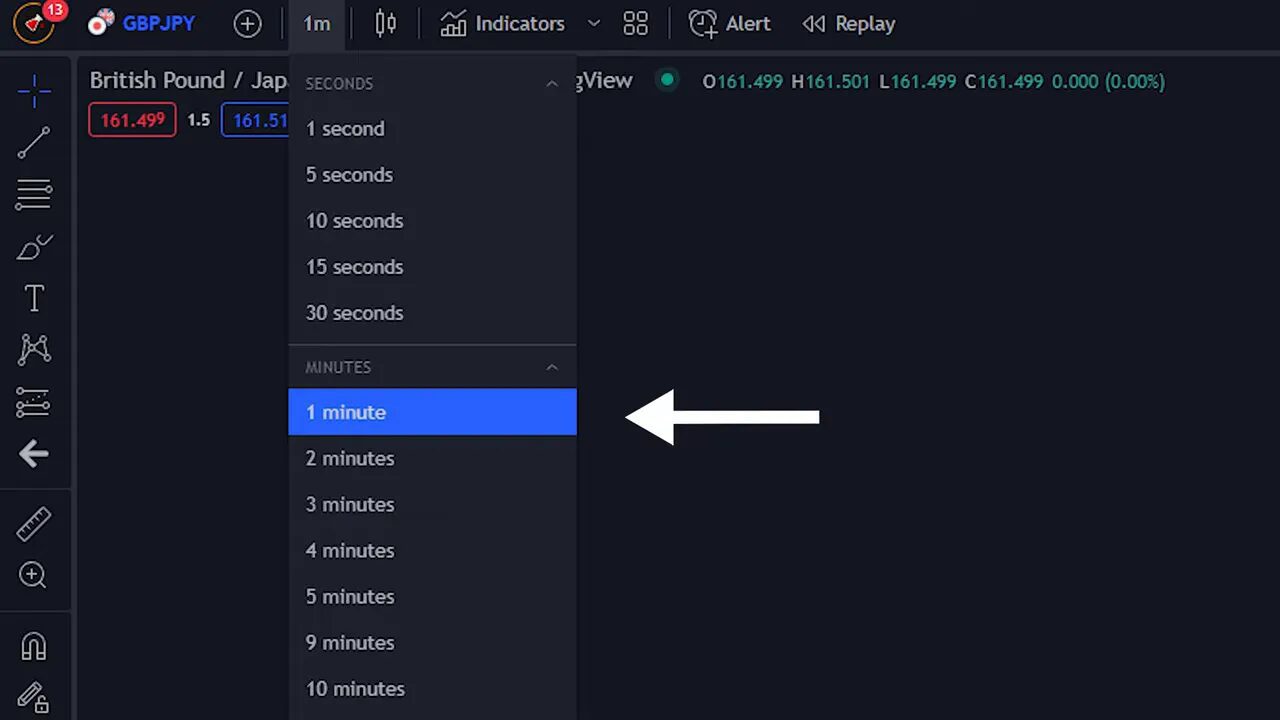This screenshot has height=720, width=1280.
Task: Select the crosshair cursor tool
Action: click(34, 91)
